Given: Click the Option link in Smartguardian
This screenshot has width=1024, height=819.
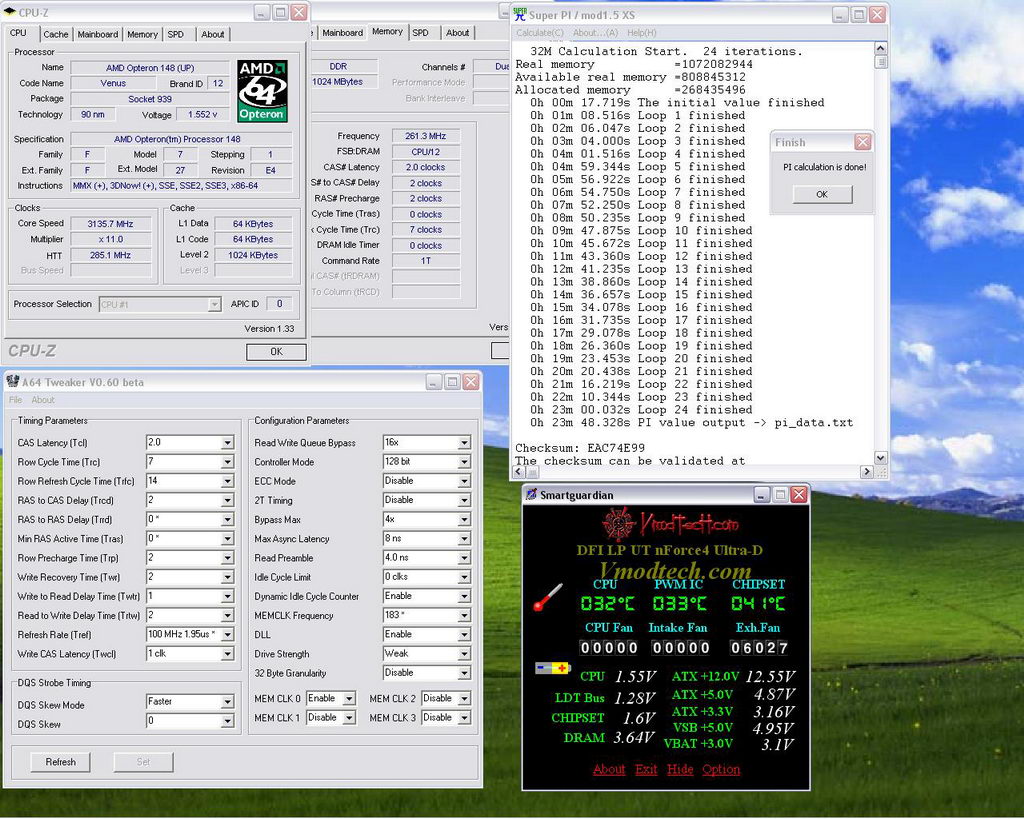Looking at the screenshot, I should [x=720, y=769].
